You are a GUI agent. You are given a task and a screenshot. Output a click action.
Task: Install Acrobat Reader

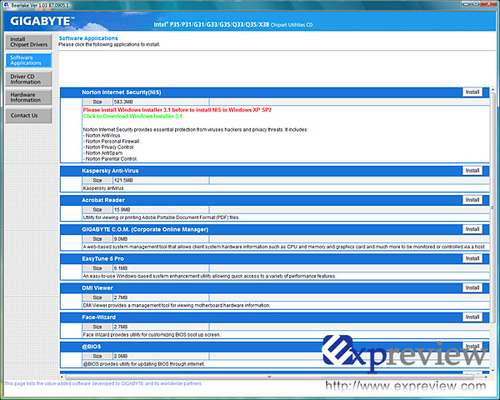(x=472, y=200)
